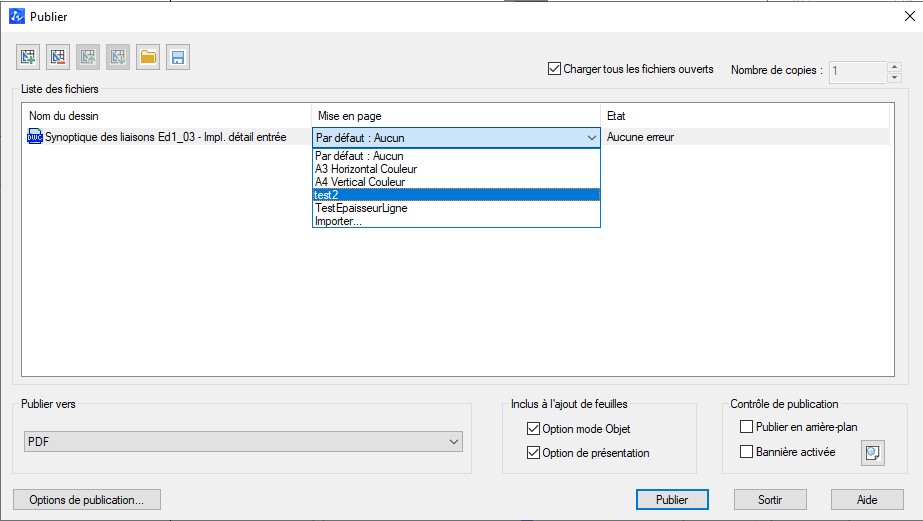Open Aide help button
Screen dimensions: 923x521
coord(867,500)
